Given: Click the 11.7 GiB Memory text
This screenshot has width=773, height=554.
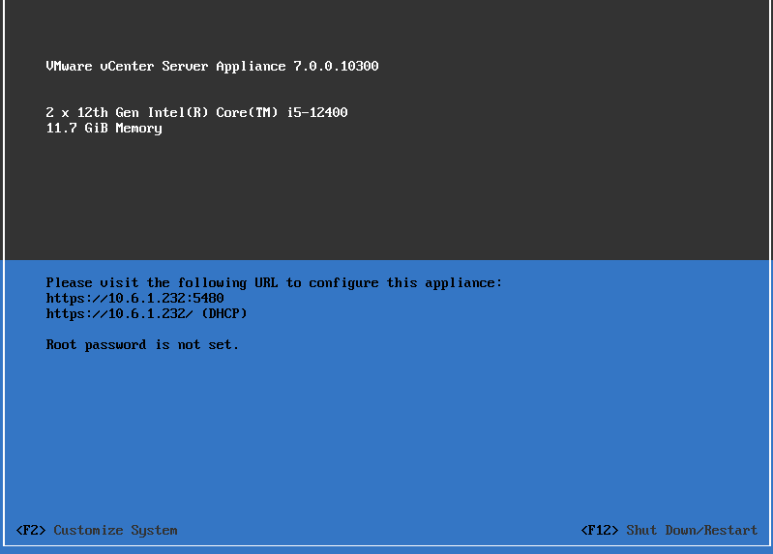Looking at the screenshot, I should 104,128.
